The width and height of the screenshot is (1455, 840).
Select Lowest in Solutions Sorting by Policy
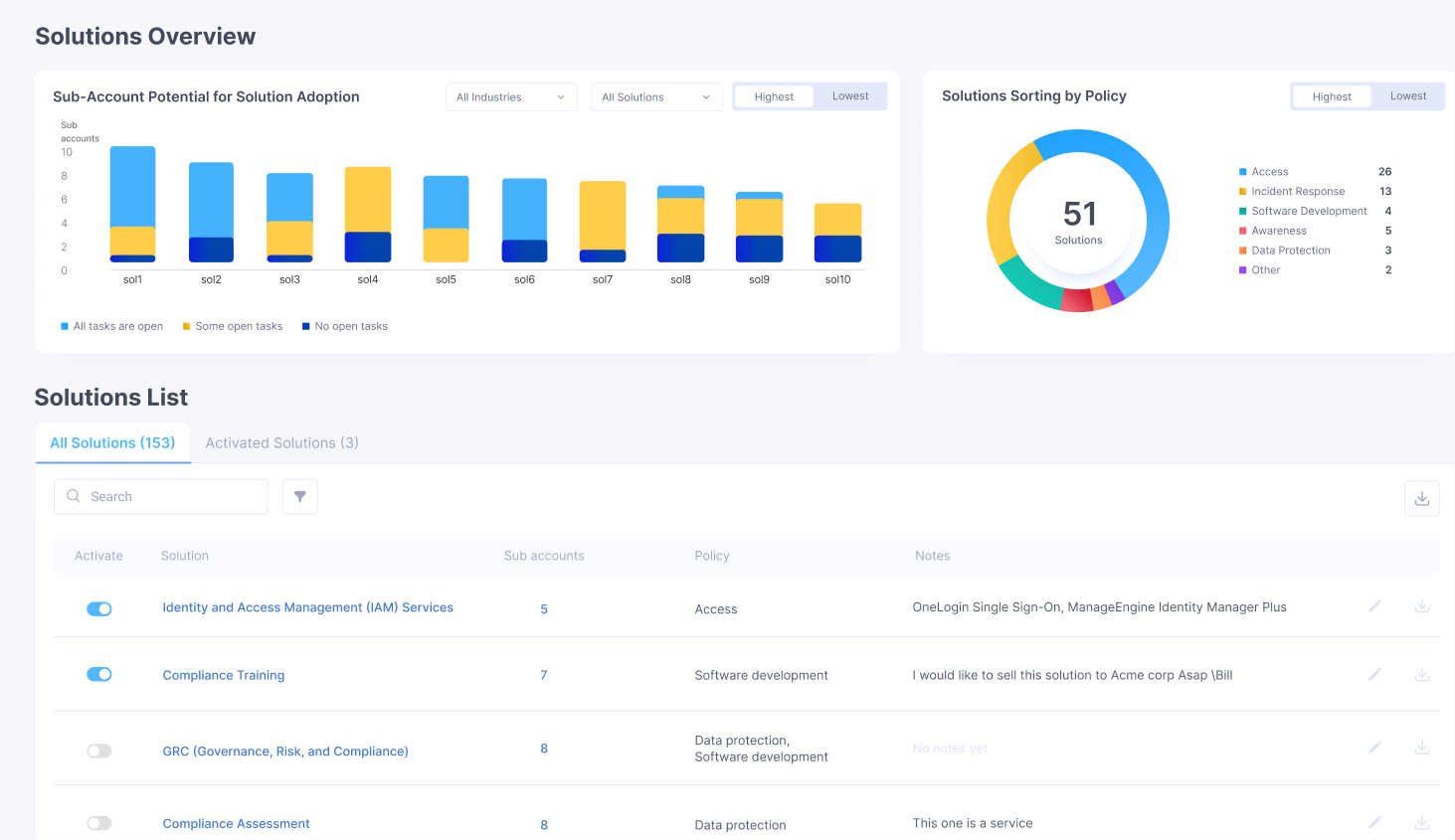point(1408,96)
